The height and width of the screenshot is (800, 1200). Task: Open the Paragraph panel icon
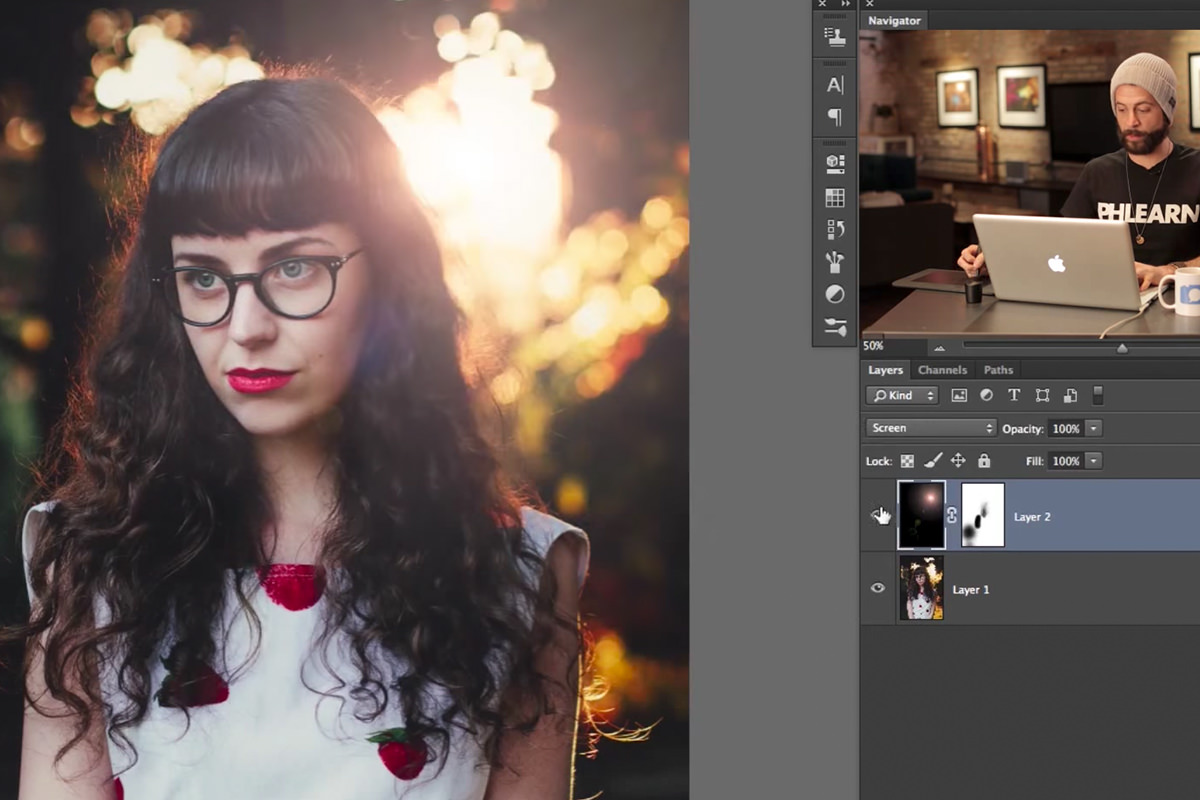835,118
